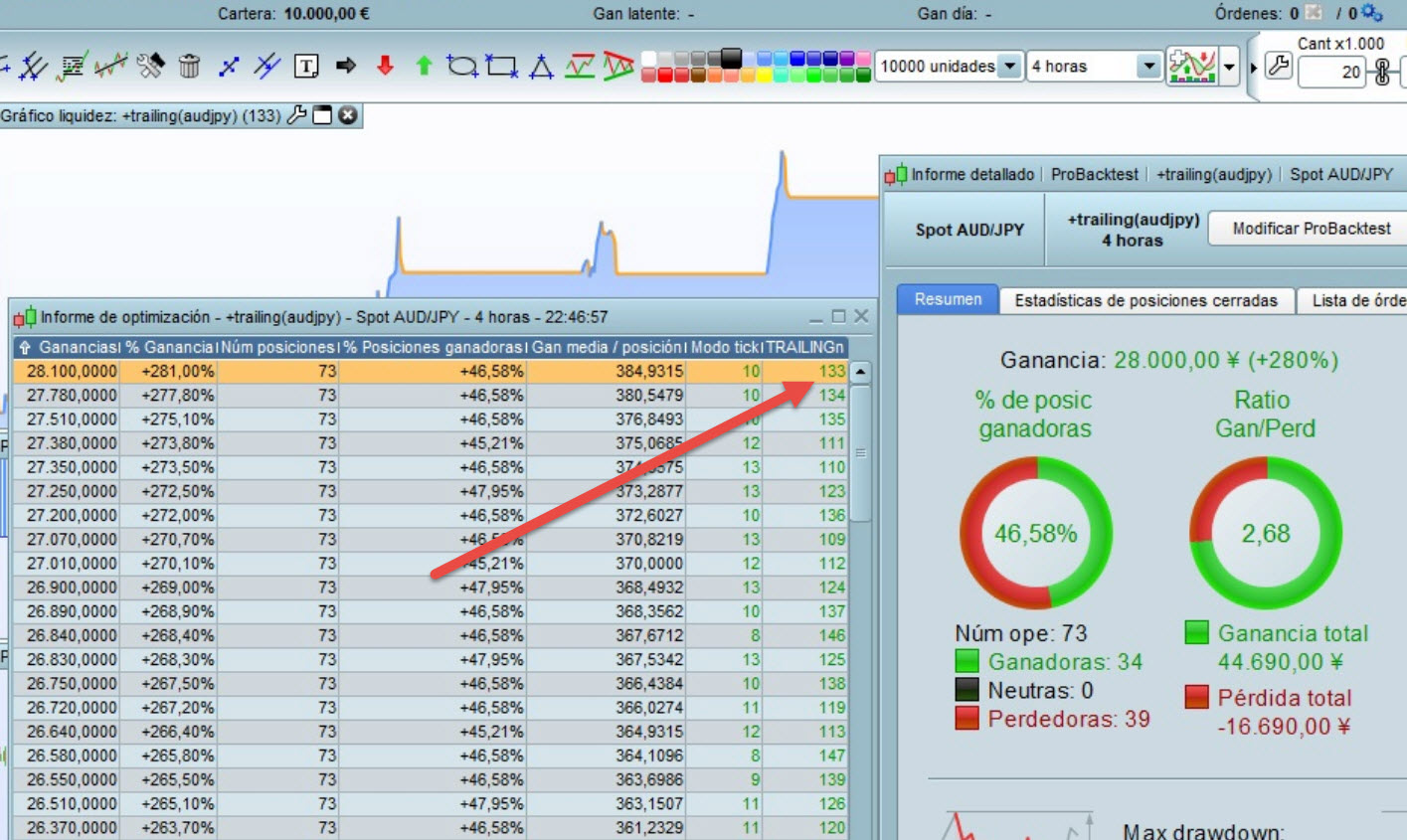Select the rectangle drawing tool
Viewport: 1407px width, 840px height.
pyautogui.click(x=501, y=67)
